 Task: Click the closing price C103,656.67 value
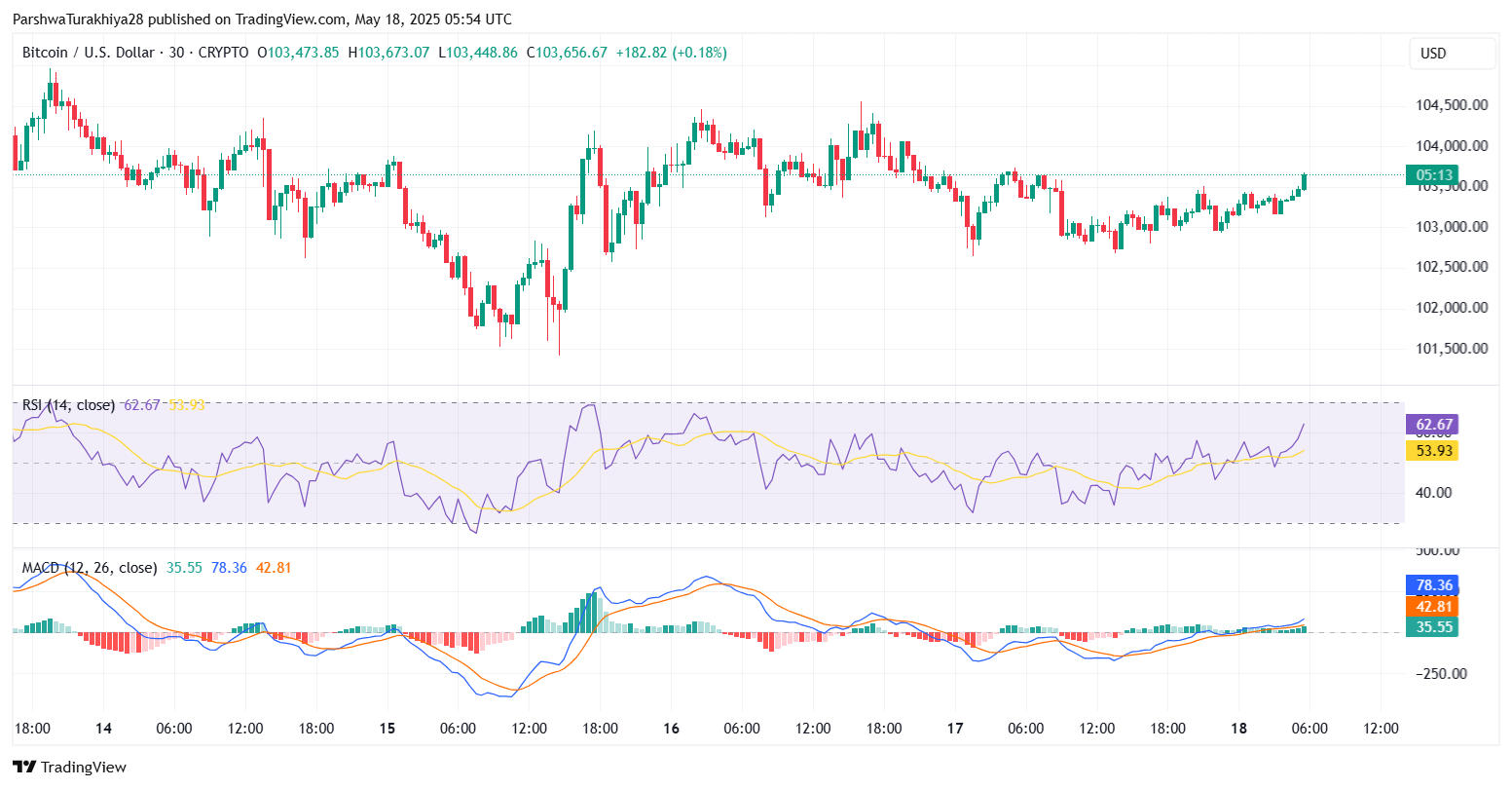coord(567,53)
